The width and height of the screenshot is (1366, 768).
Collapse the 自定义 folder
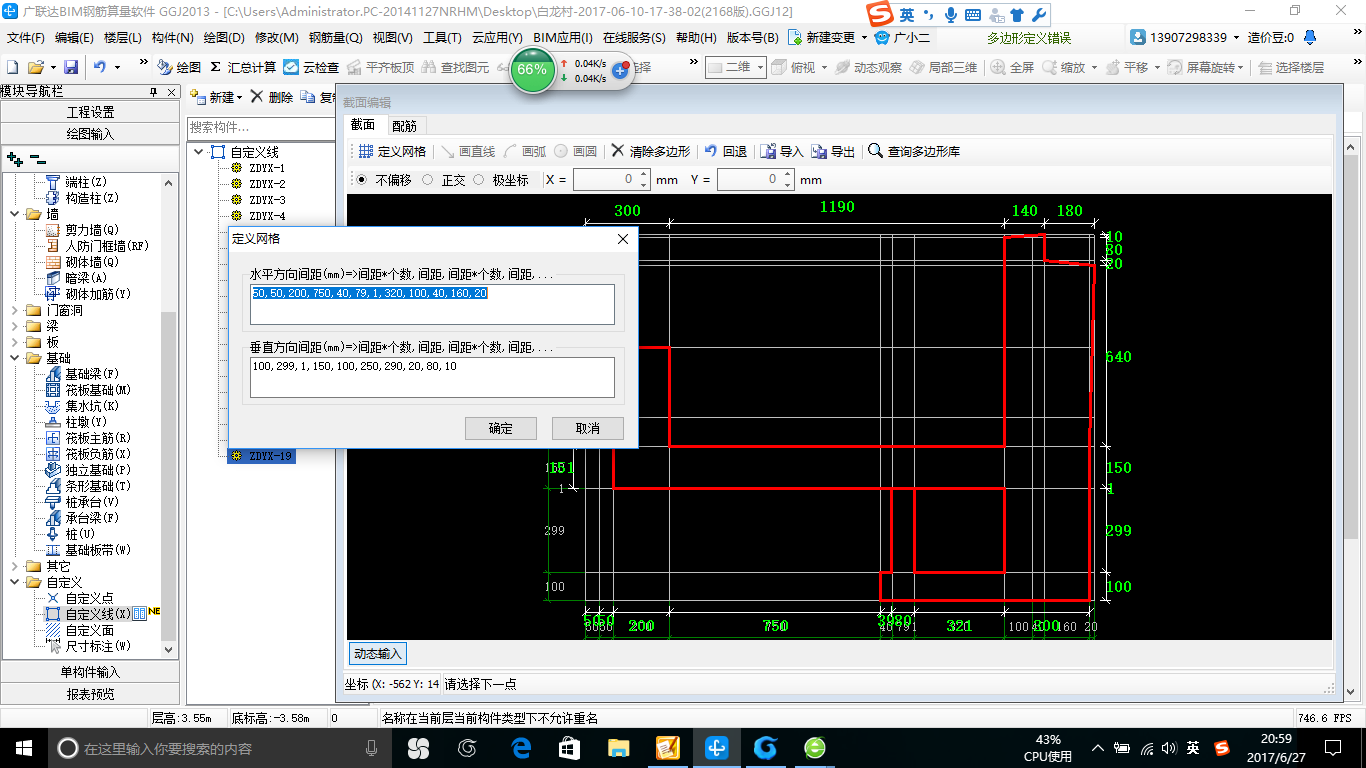tap(14, 582)
